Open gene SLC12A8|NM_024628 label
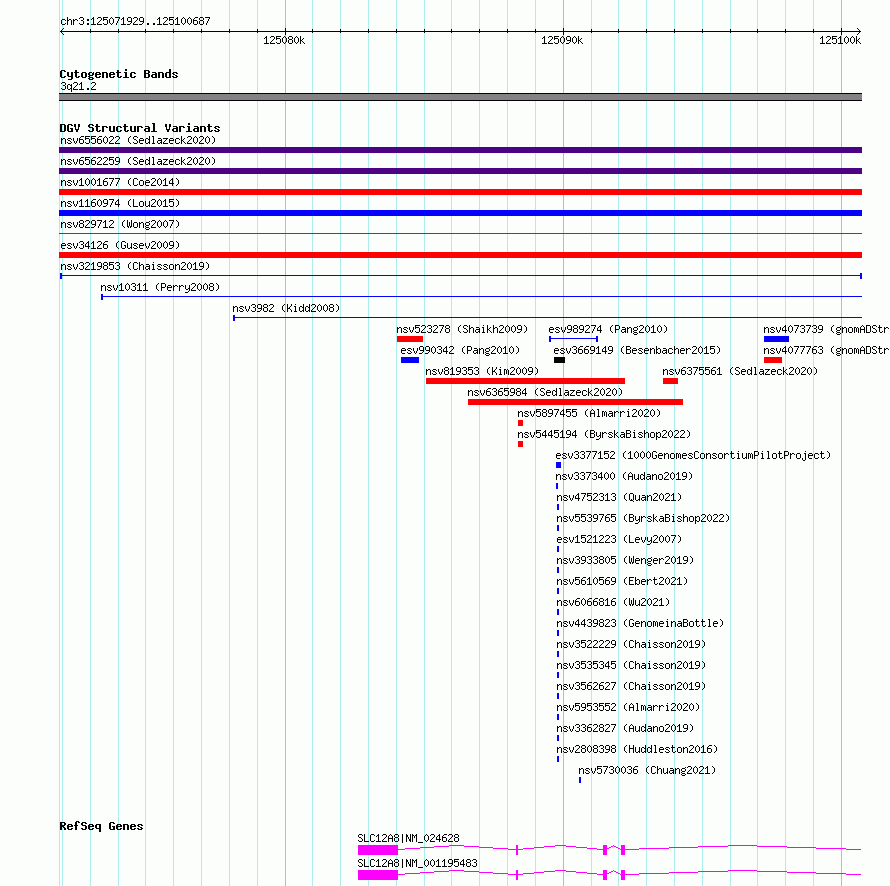 (x=408, y=838)
